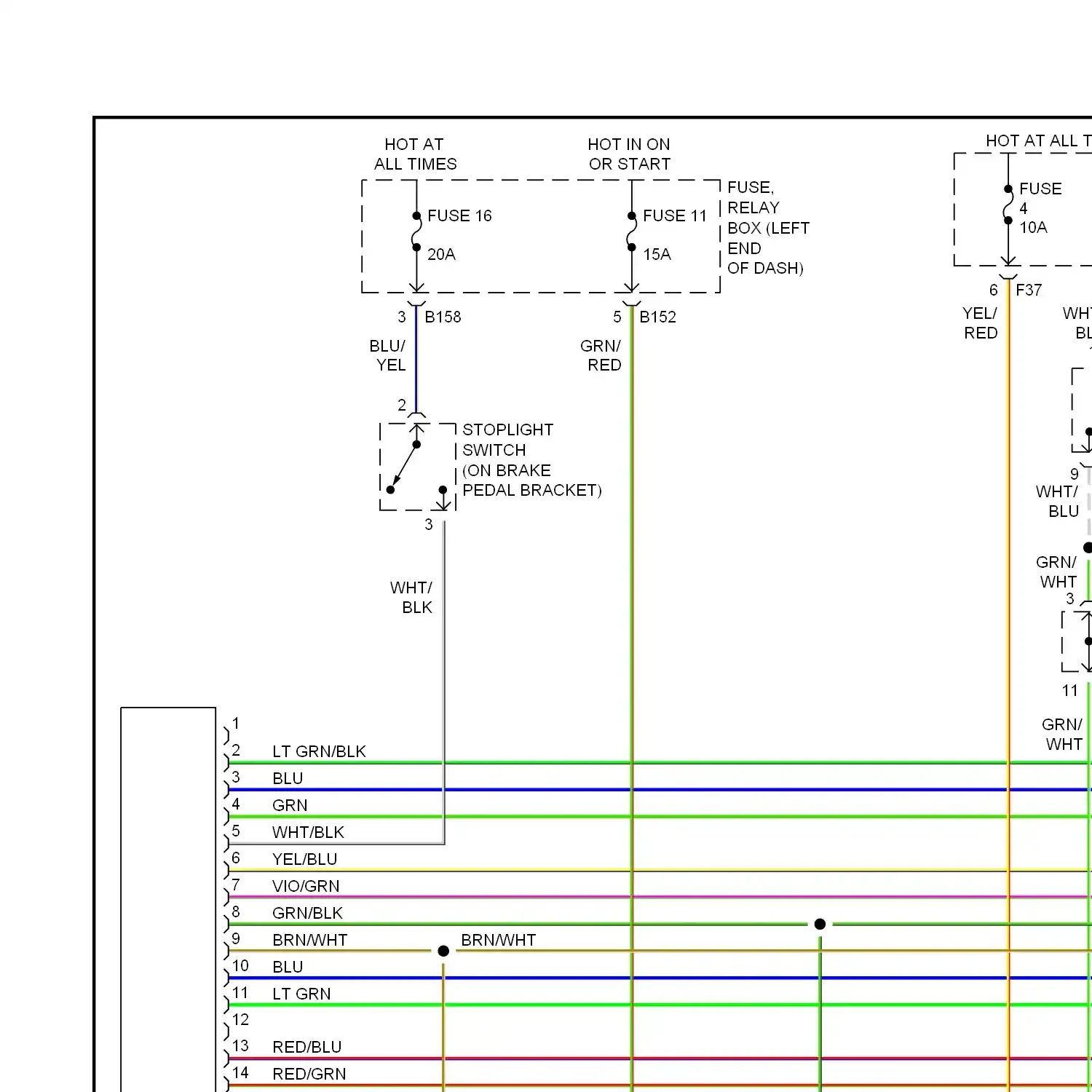The image size is (1092, 1092).
Task: Click the WHT/BLU wire label
Action: 1057,502
